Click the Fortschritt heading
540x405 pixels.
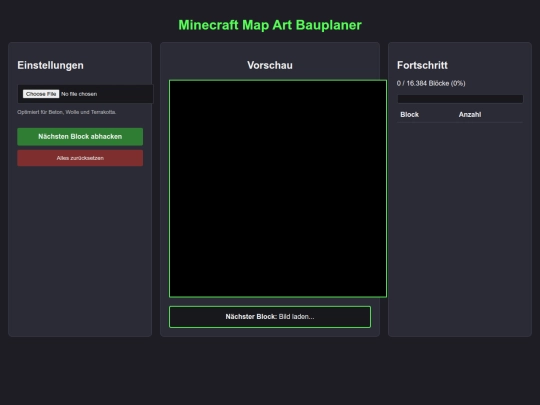click(x=422, y=65)
